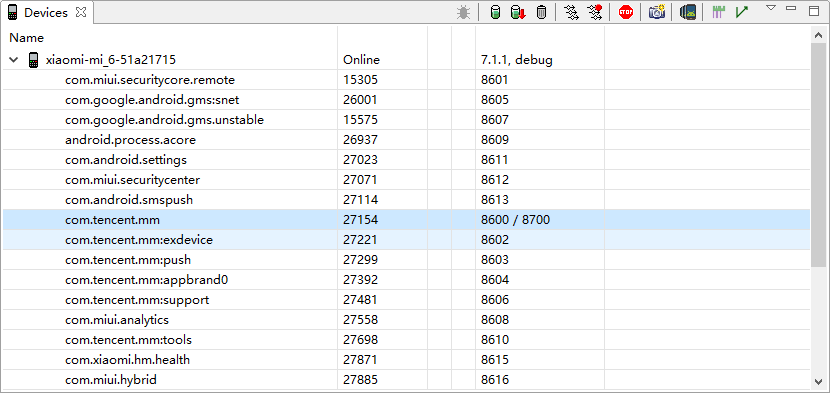This screenshot has height=393, width=830.
Task: Open the Devices view menu triangle
Action: coord(771,8)
